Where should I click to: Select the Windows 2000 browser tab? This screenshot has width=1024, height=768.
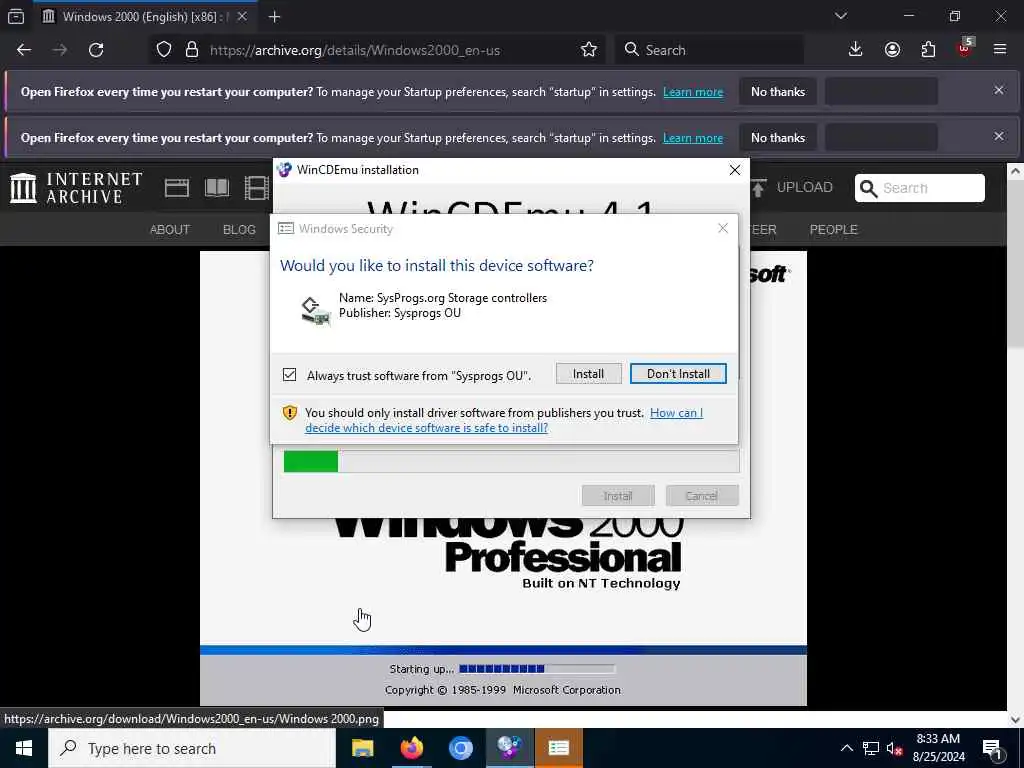point(145,16)
